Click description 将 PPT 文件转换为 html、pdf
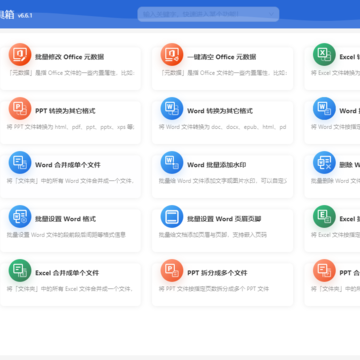The width and height of the screenshot is (360, 360). click(70, 127)
